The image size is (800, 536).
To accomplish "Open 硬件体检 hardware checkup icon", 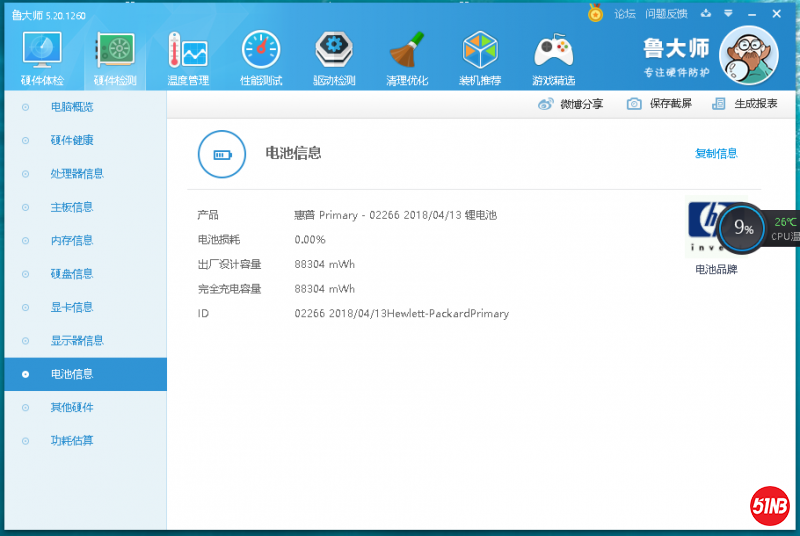I will (x=42, y=56).
